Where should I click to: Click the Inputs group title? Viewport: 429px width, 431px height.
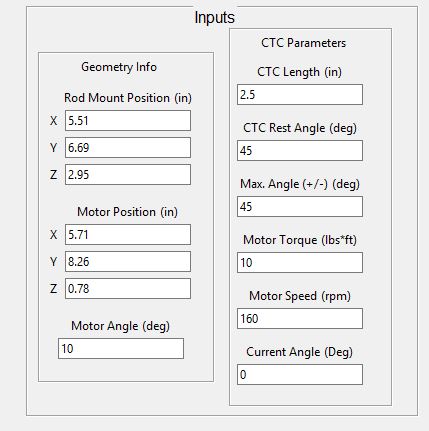pos(215,17)
